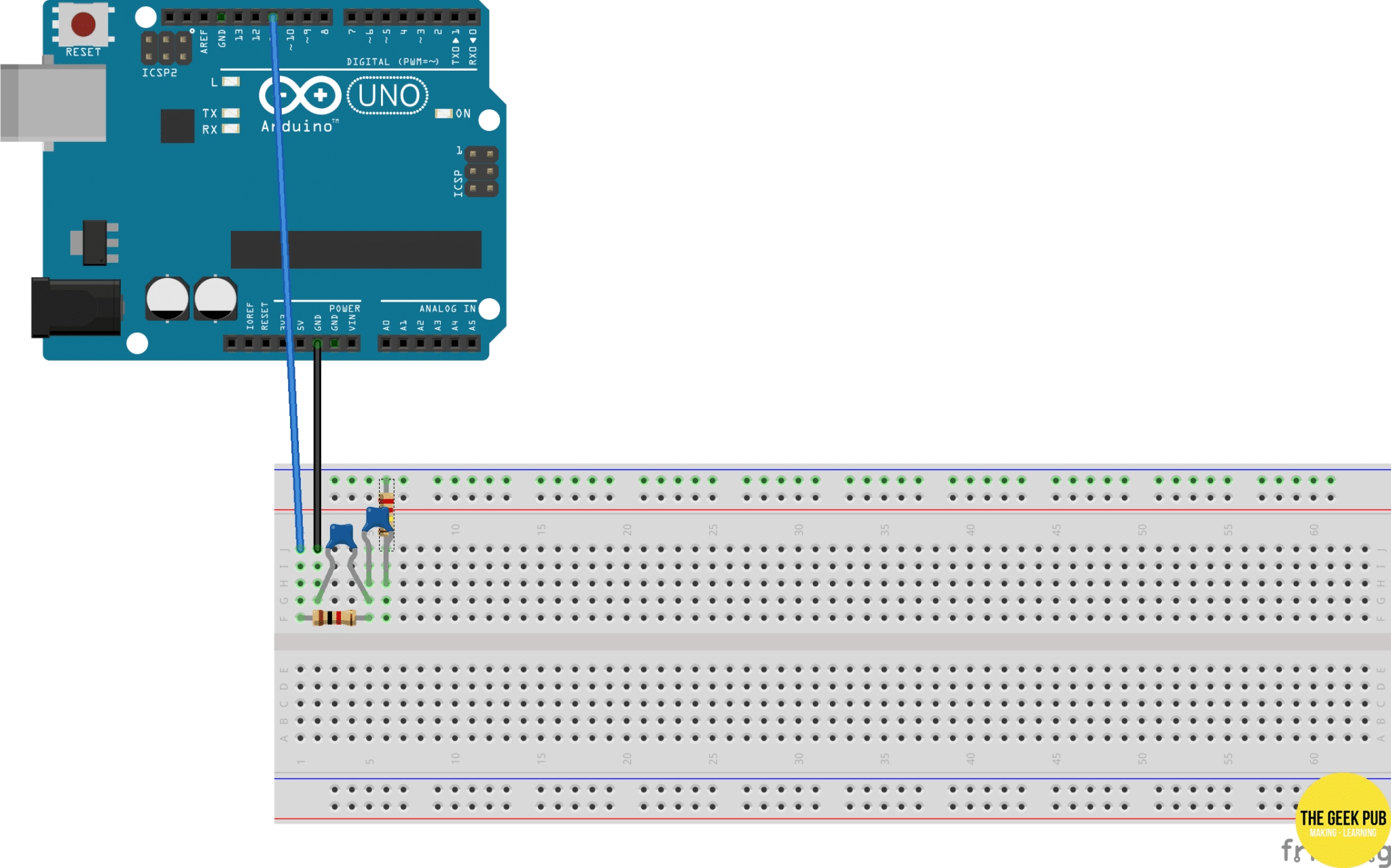Click the TX indicator LED
Image resolution: width=1391 pixels, height=868 pixels.
[x=231, y=113]
